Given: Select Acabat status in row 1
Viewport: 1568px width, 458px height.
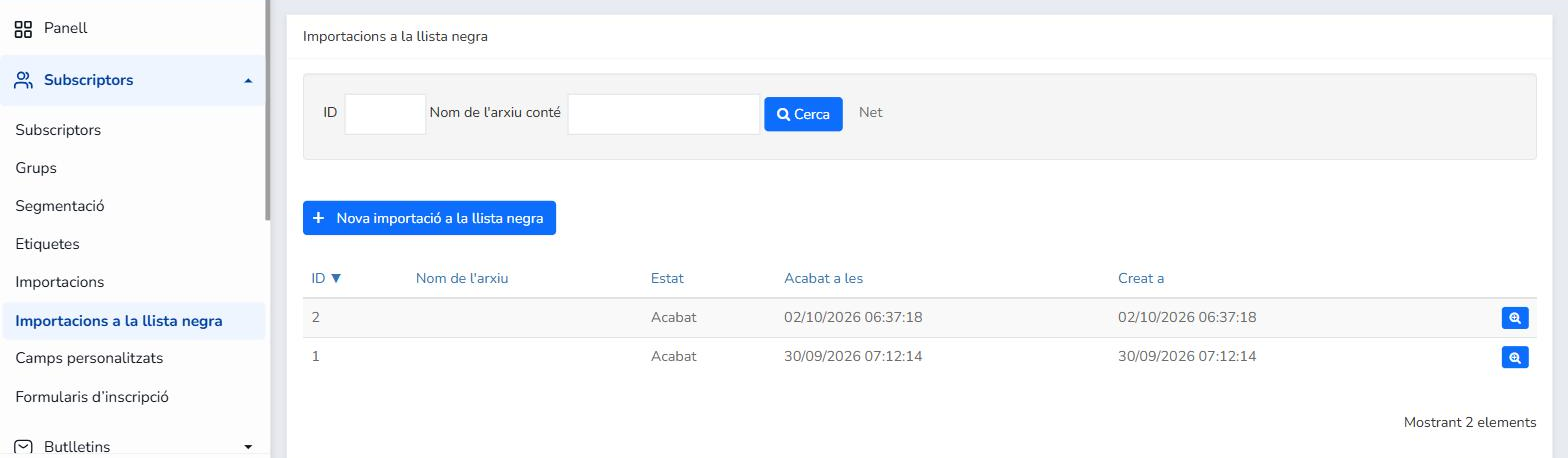Looking at the screenshot, I should 673,356.
